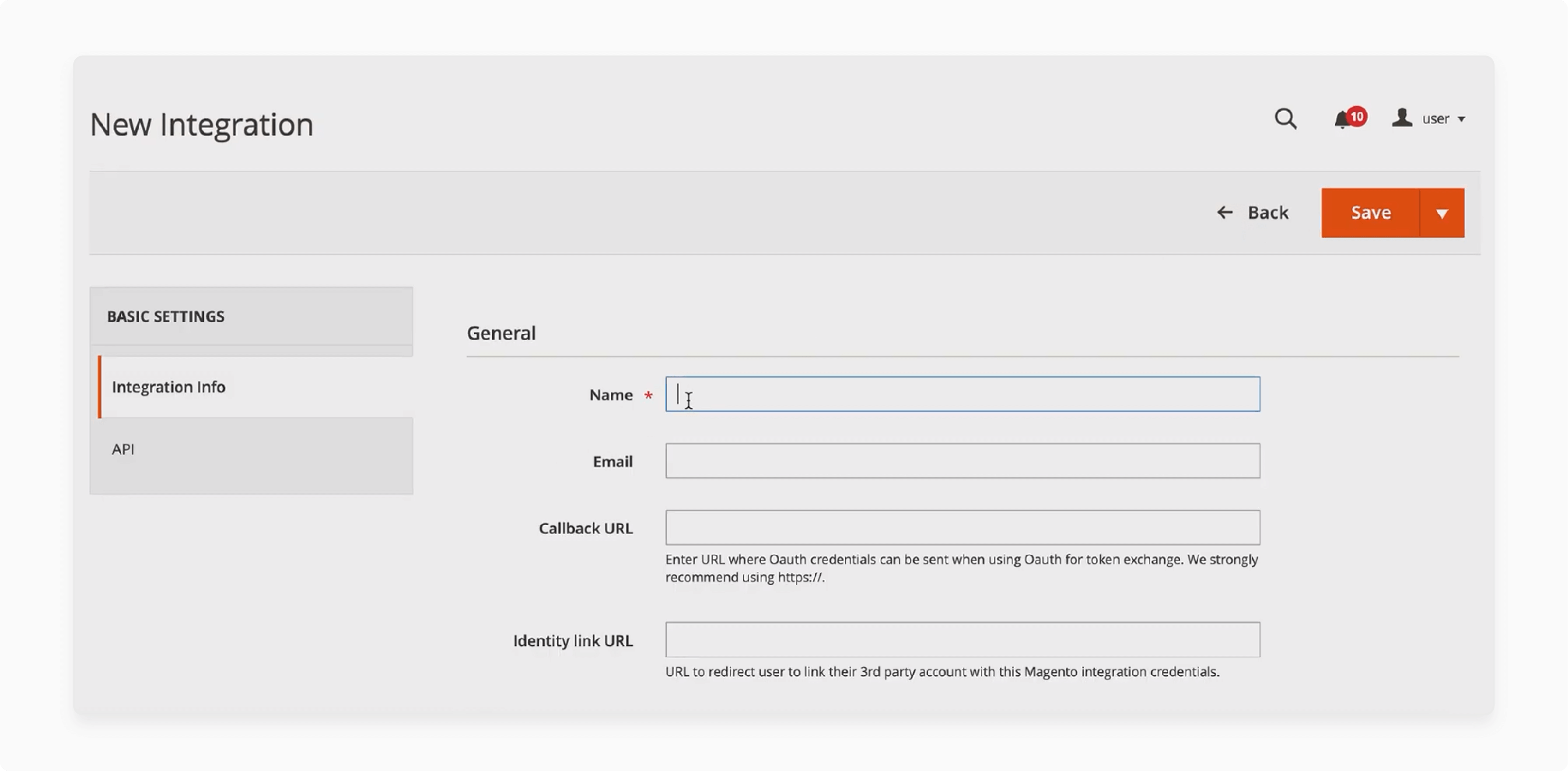Focus the Name input field
1568x771 pixels.
(962, 394)
